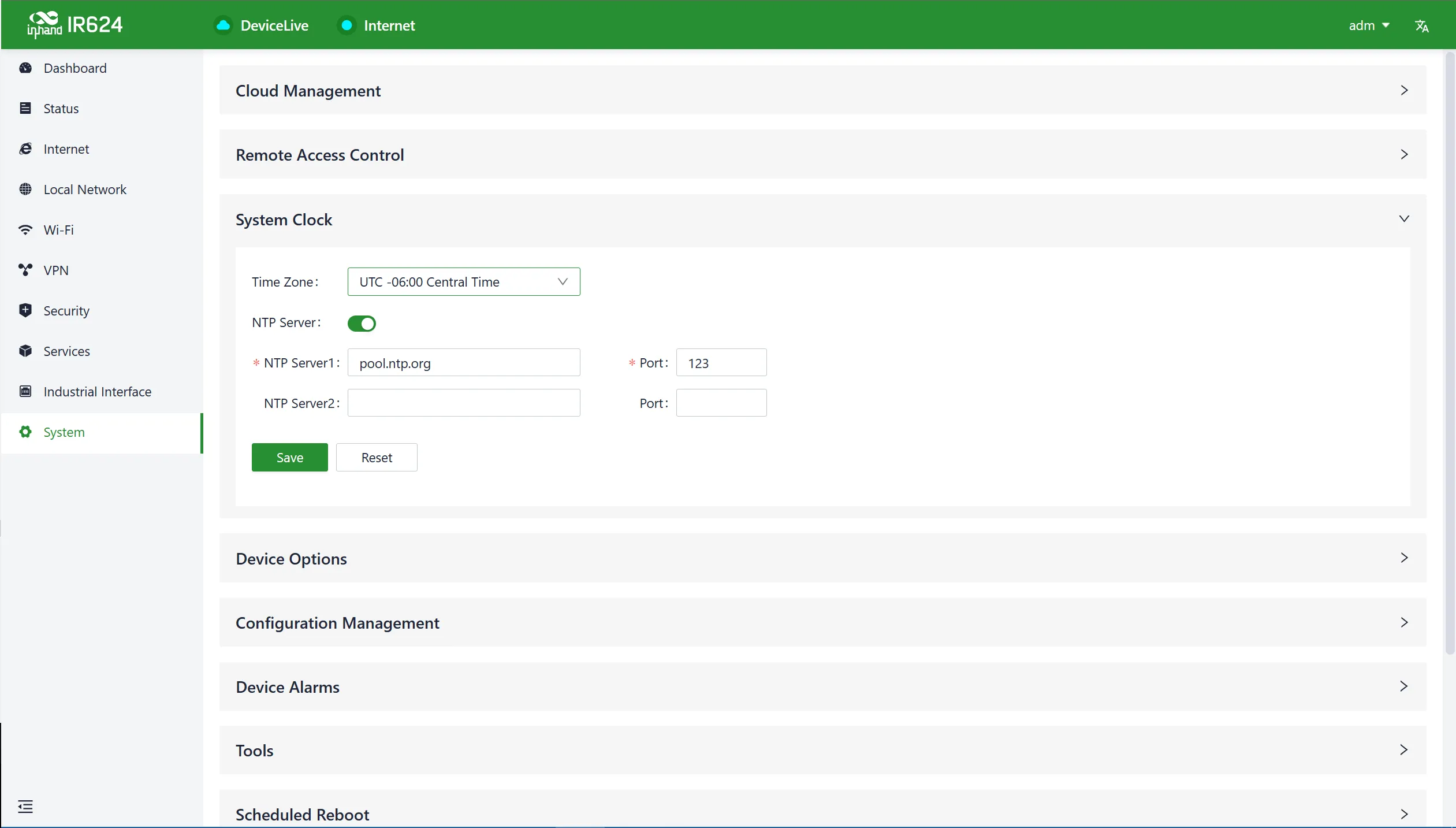Open the language translation icon

1421,25
